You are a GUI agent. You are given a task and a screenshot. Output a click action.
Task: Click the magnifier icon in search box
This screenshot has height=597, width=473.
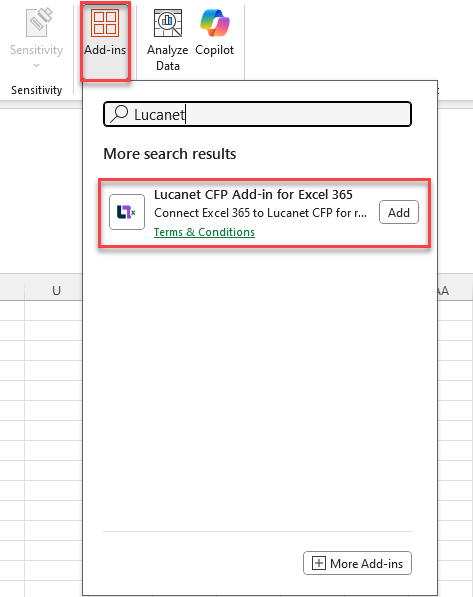coord(119,114)
